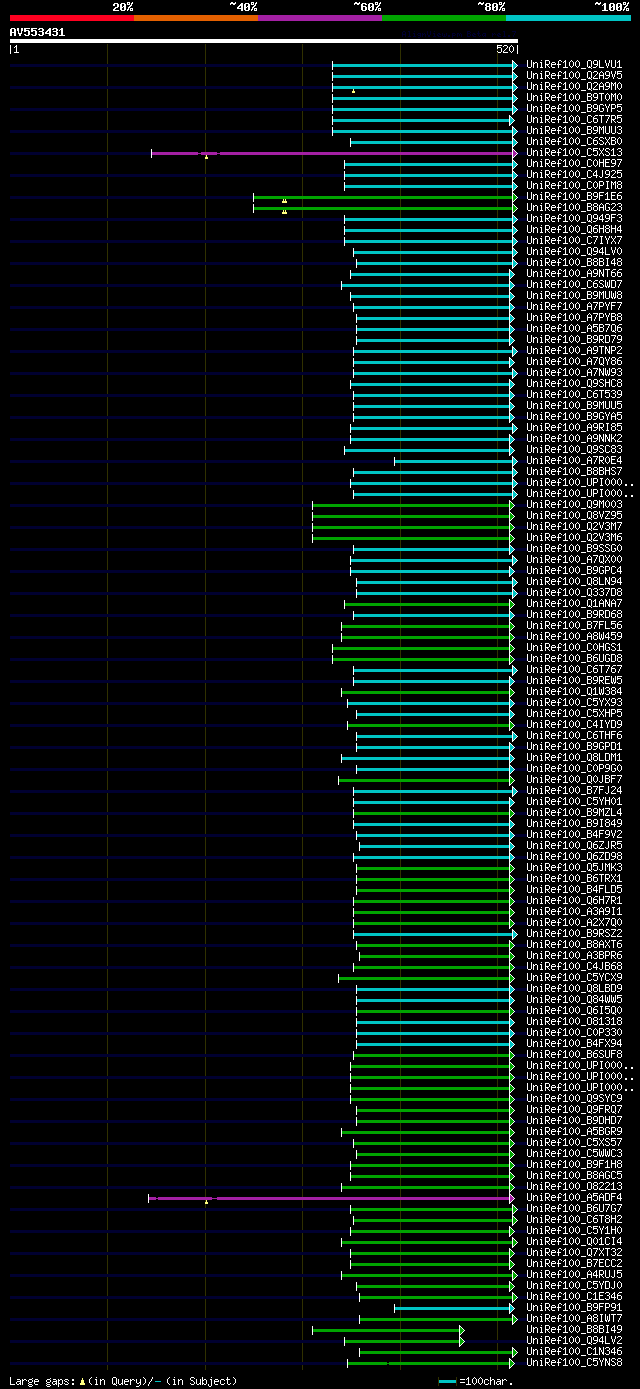Screen dimensions: 640x1389
Task: Open hit UniRef100_A7QX00
Action: coord(574,560)
